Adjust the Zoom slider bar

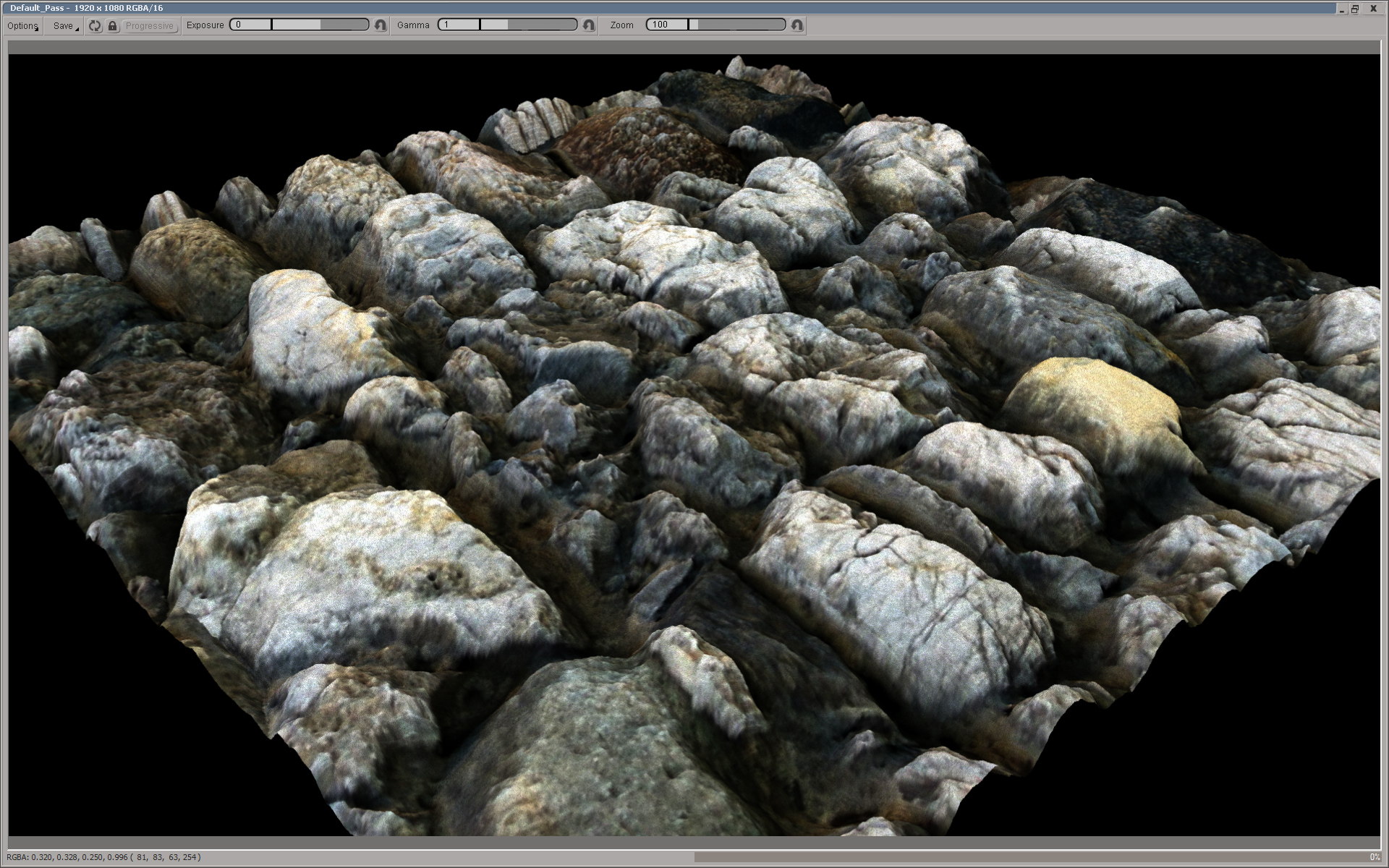tap(736, 25)
